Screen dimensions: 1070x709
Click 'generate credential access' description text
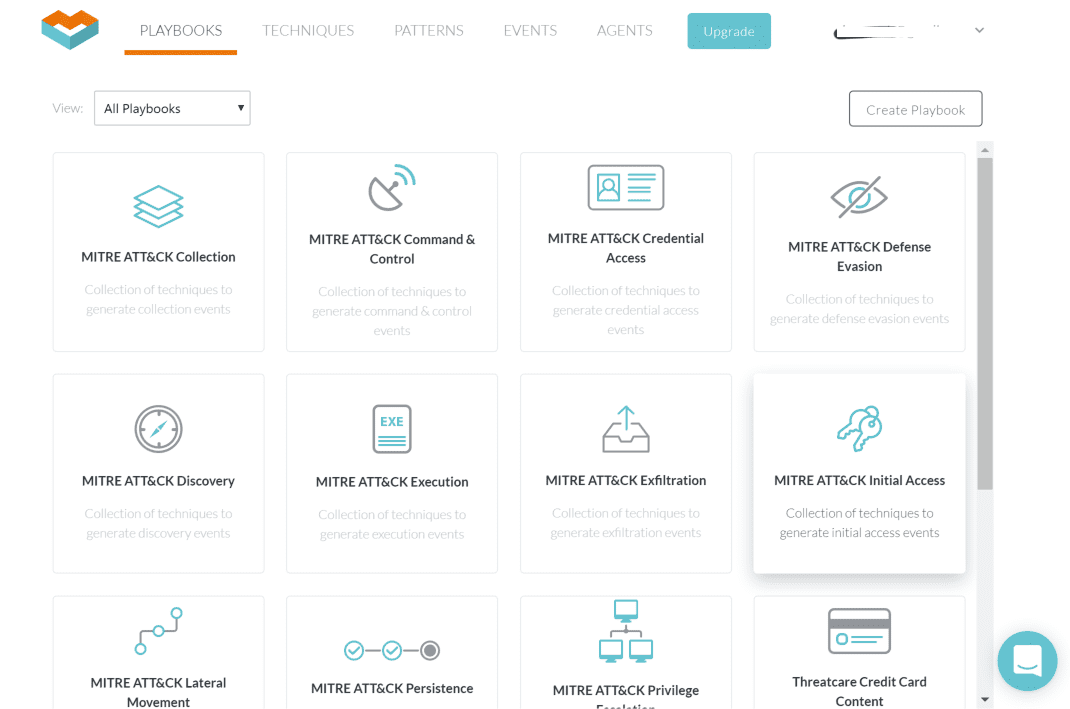(626, 310)
